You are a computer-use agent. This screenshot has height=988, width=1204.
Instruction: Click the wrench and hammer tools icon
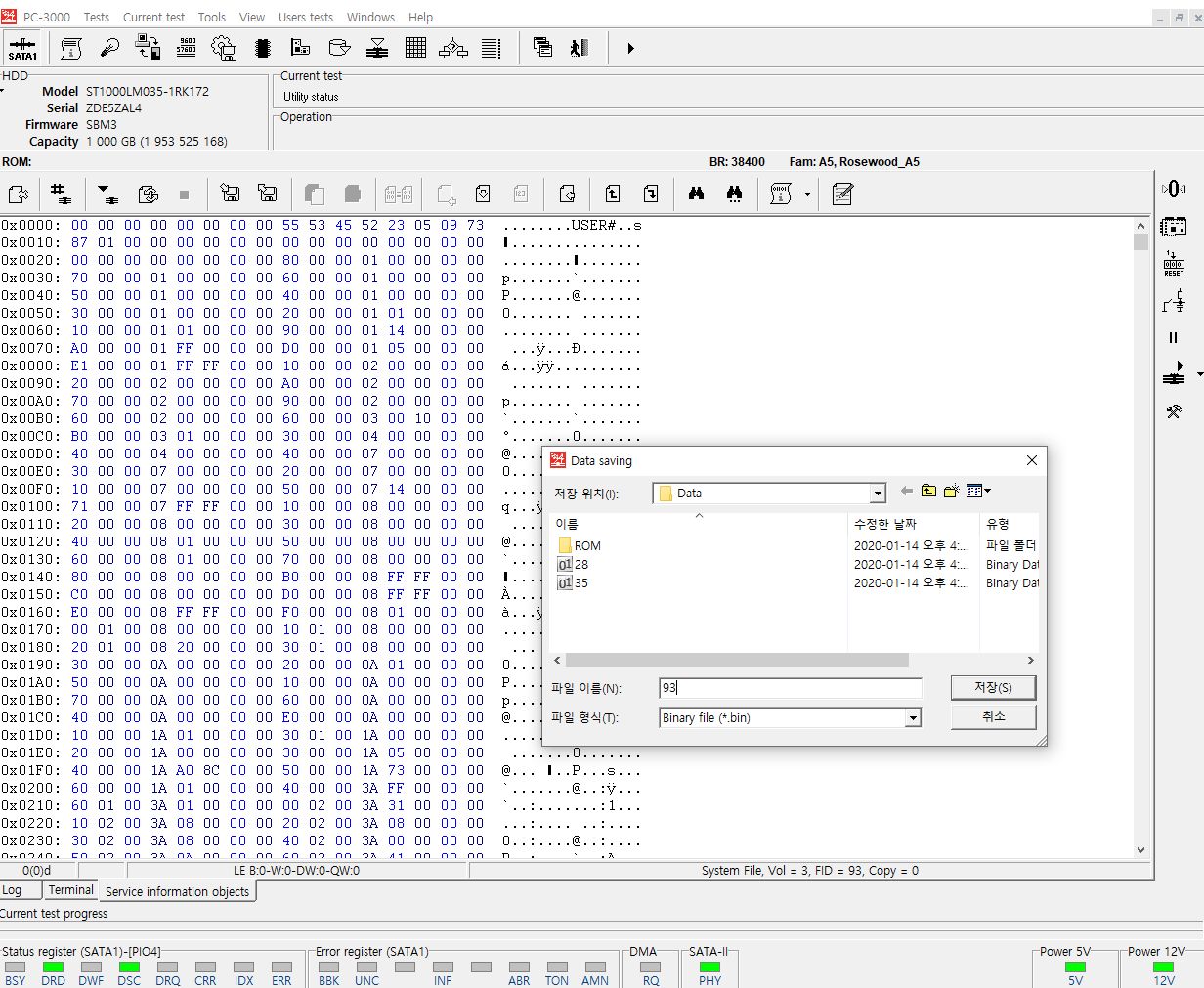point(1174,412)
